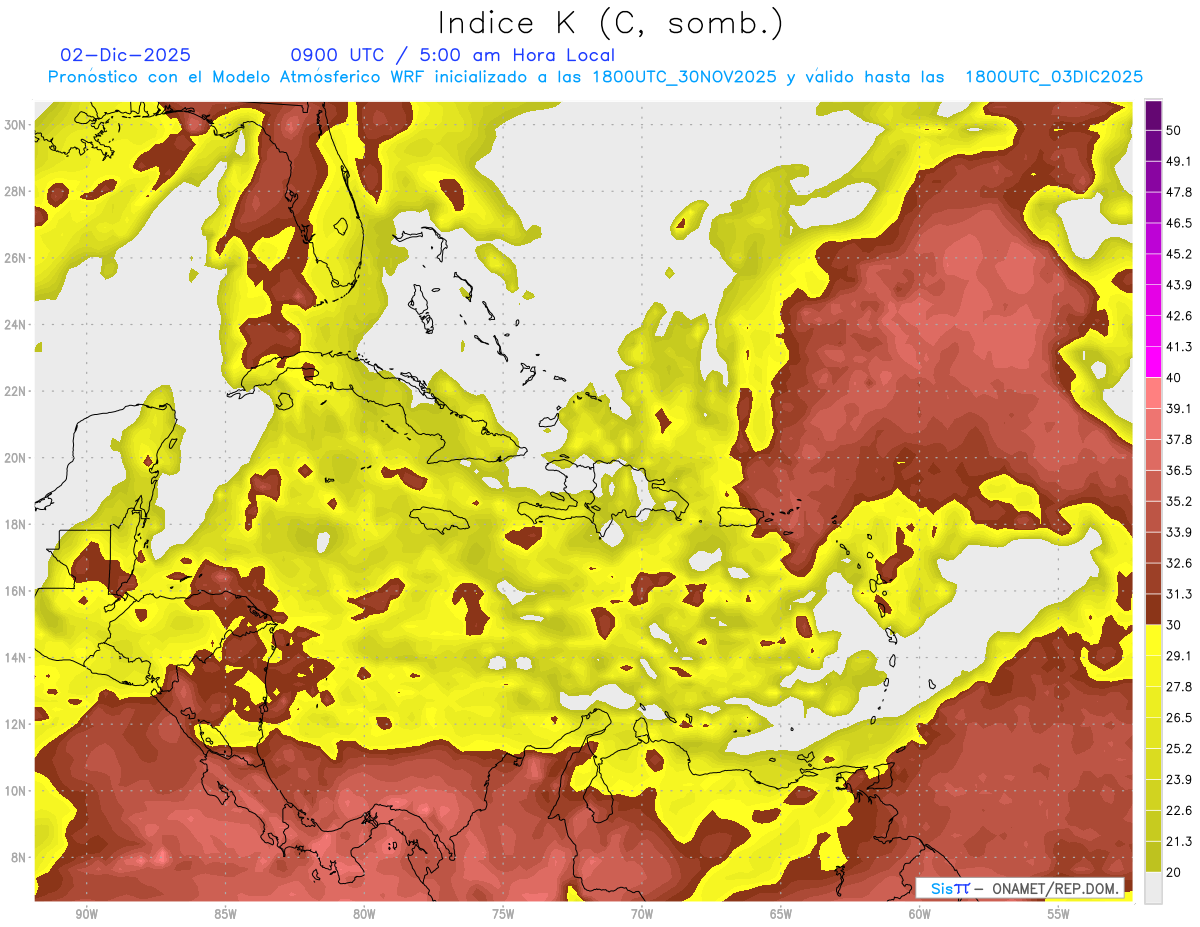Click the 45.2 value on color scale
This screenshot has height=927, width=1200.
[1180, 254]
